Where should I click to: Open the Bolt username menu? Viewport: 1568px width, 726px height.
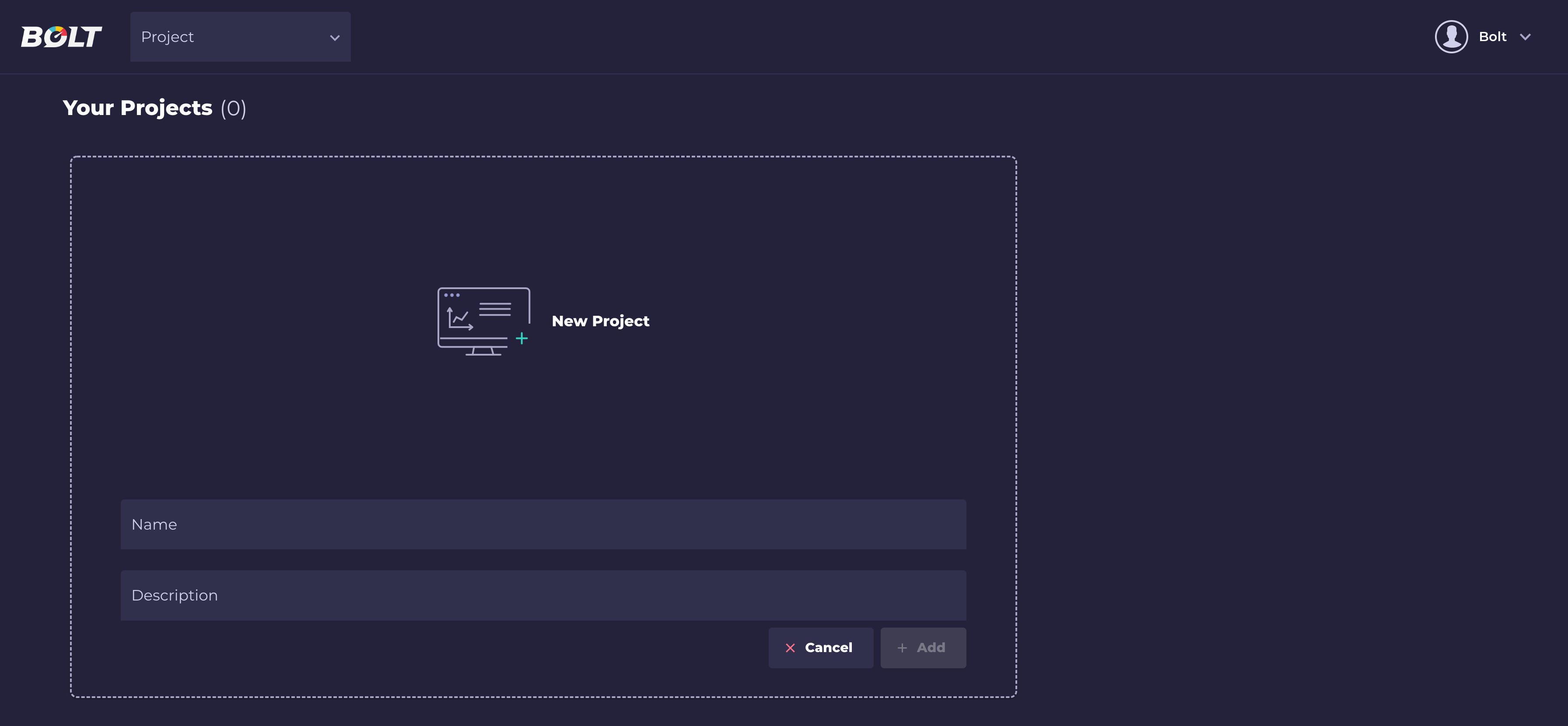tap(1492, 36)
